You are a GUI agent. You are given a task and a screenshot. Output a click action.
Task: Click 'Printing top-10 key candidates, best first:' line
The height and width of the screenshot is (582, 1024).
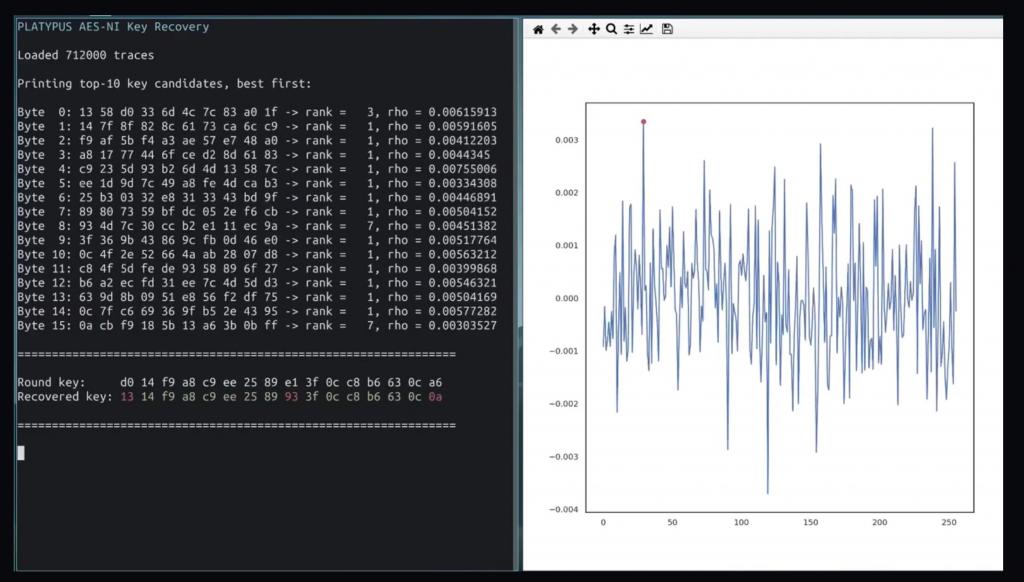click(x=165, y=84)
